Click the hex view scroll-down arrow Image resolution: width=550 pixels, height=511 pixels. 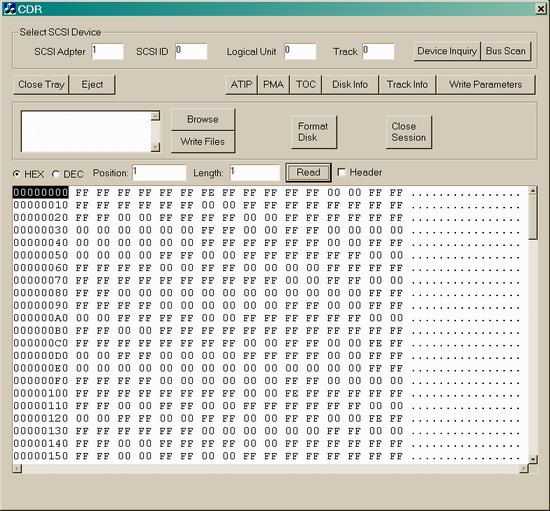533,459
